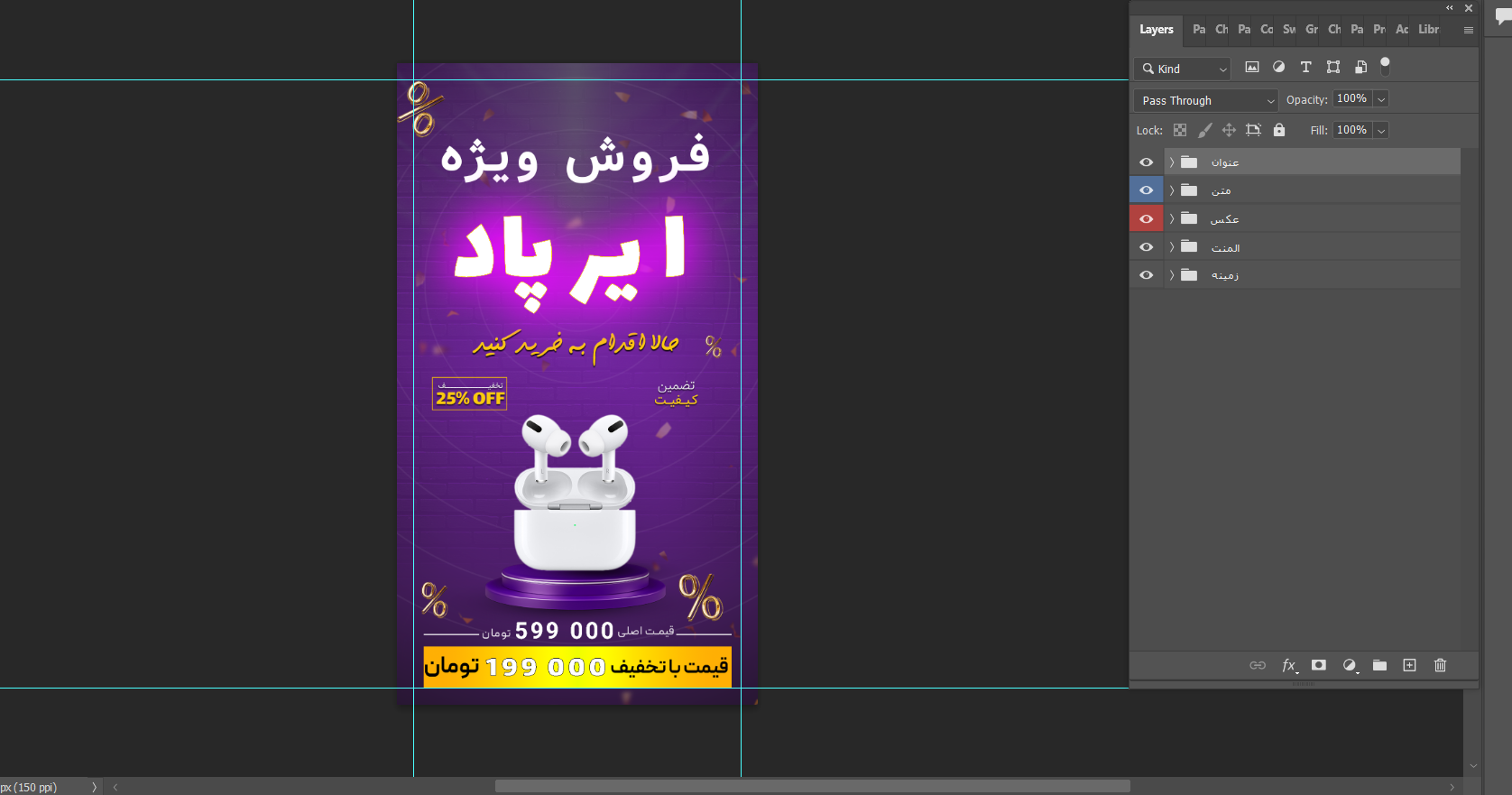Click folder icon of عنوان group

click(1189, 162)
